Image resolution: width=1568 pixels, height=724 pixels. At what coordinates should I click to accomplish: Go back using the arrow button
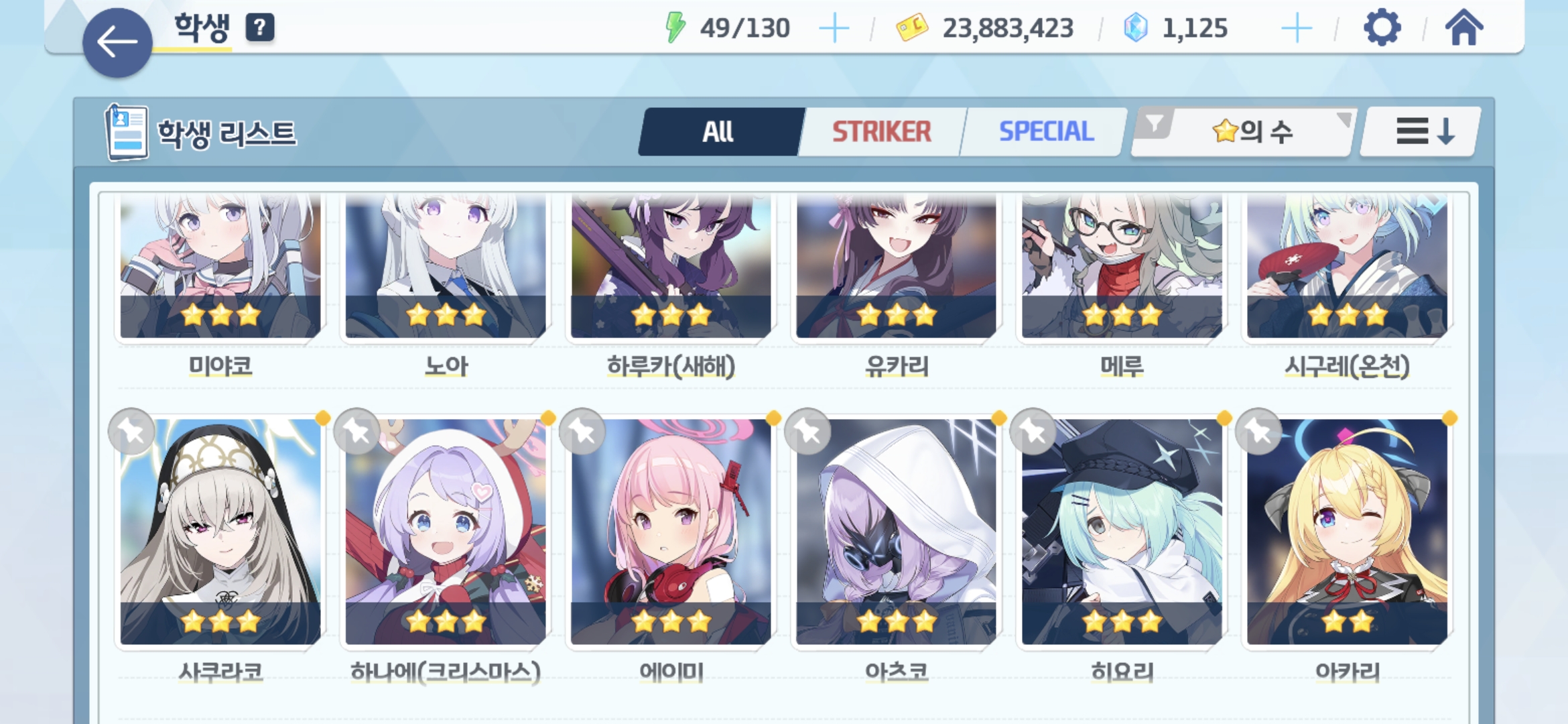coord(117,43)
